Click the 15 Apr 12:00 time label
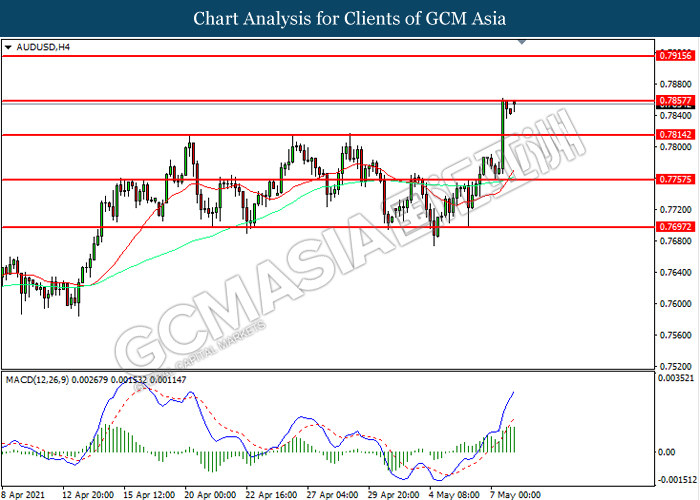 click(149, 495)
